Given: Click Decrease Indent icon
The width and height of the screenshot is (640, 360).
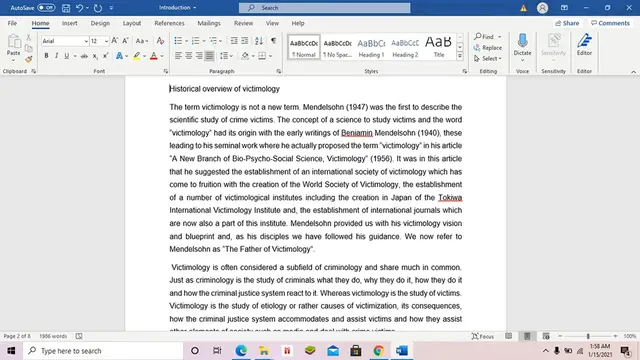Looking at the screenshot, I should point(234,40).
